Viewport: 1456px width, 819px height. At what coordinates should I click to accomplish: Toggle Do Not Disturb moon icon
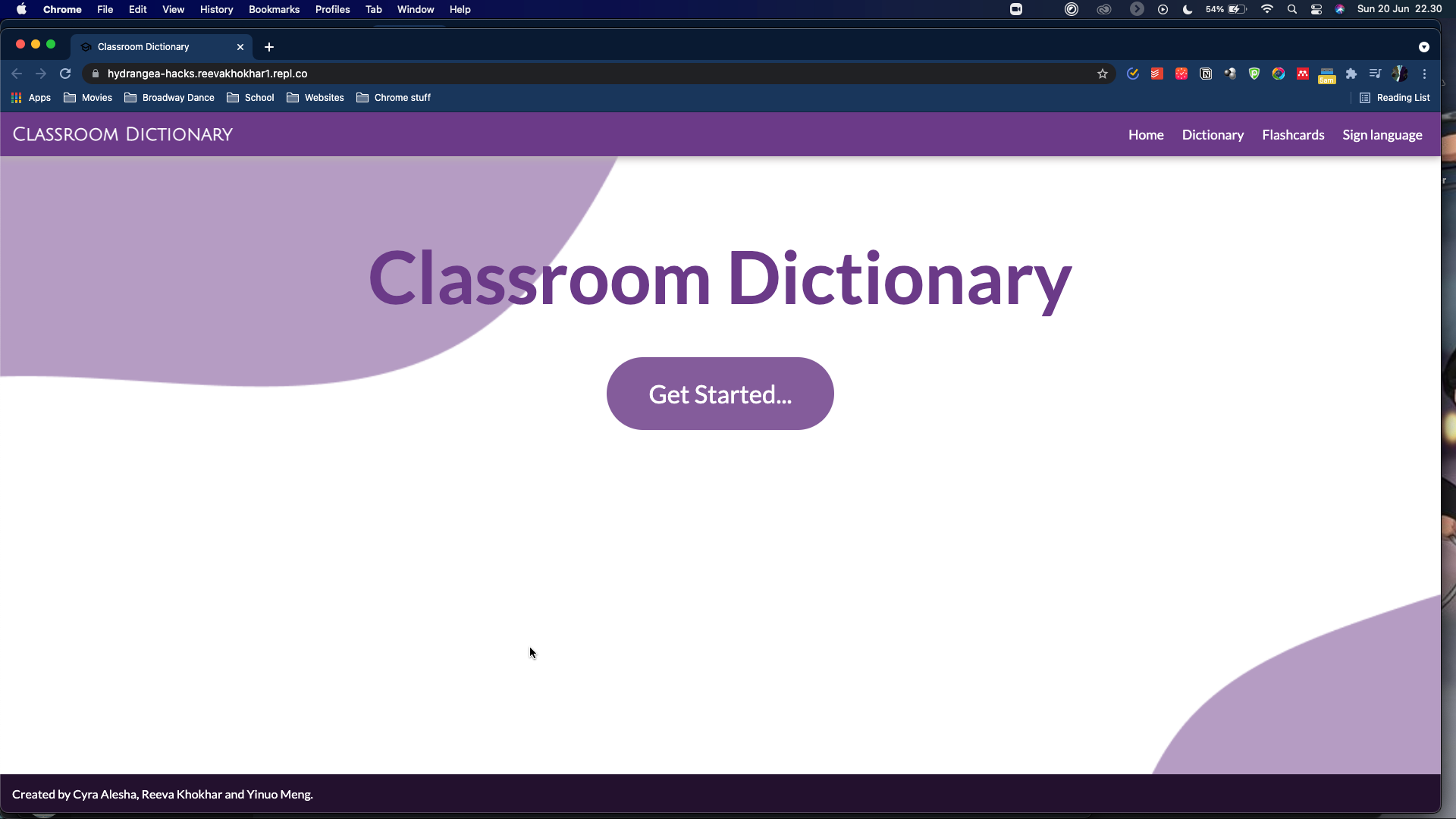pos(1188,9)
